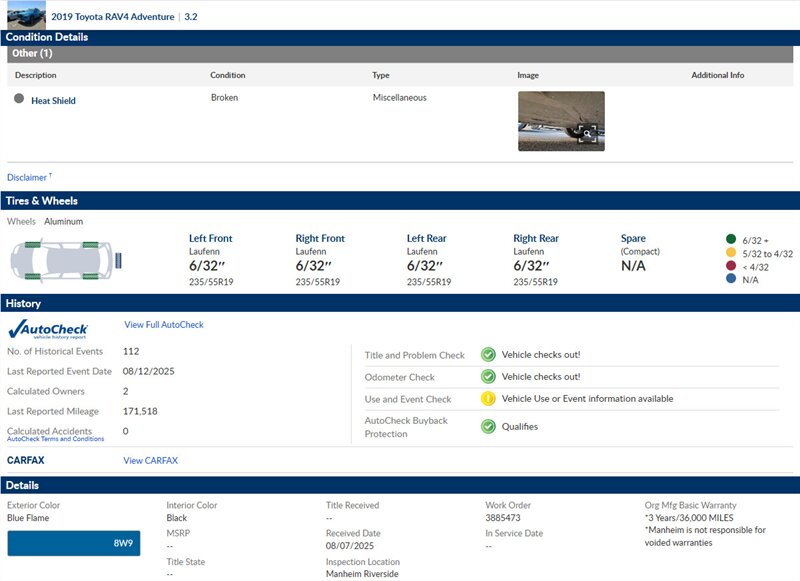The image size is (800, 581).
Task: Click the blue N/A legend dot
Action: (730, 280)
